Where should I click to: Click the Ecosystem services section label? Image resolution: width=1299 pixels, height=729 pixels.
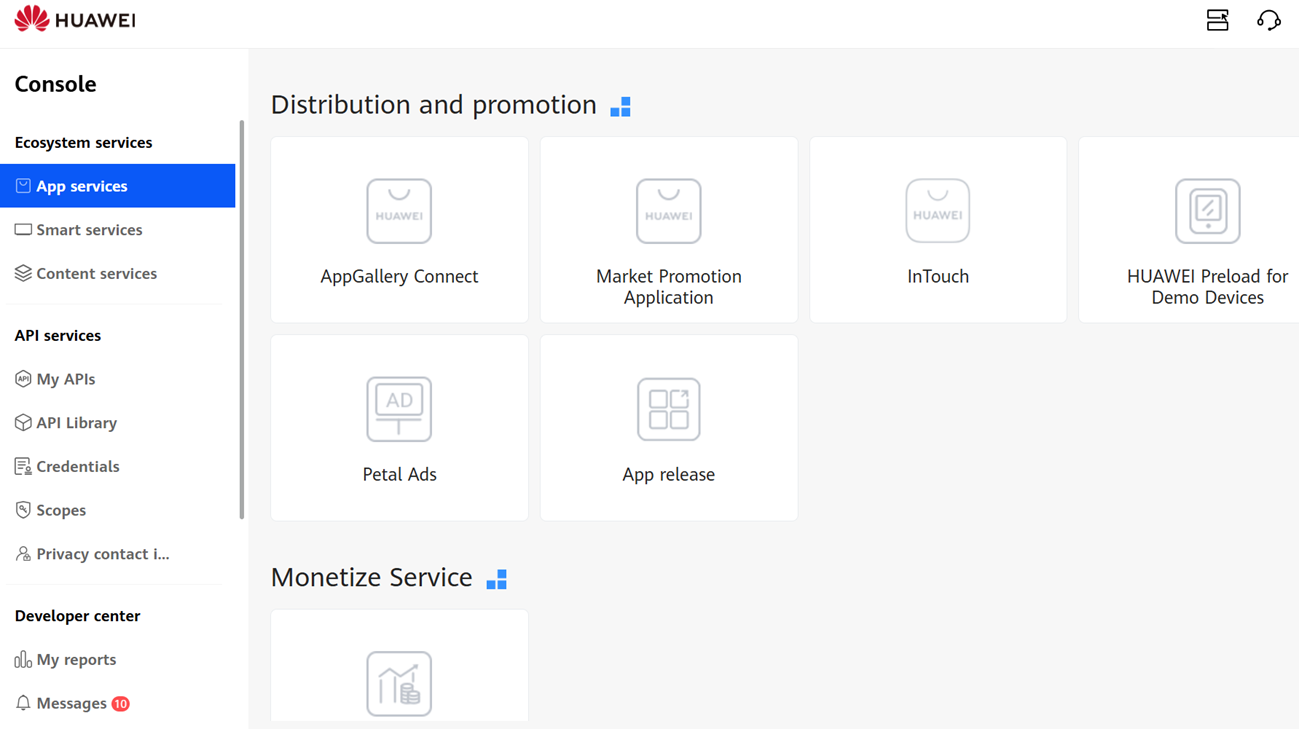[83, 143]
